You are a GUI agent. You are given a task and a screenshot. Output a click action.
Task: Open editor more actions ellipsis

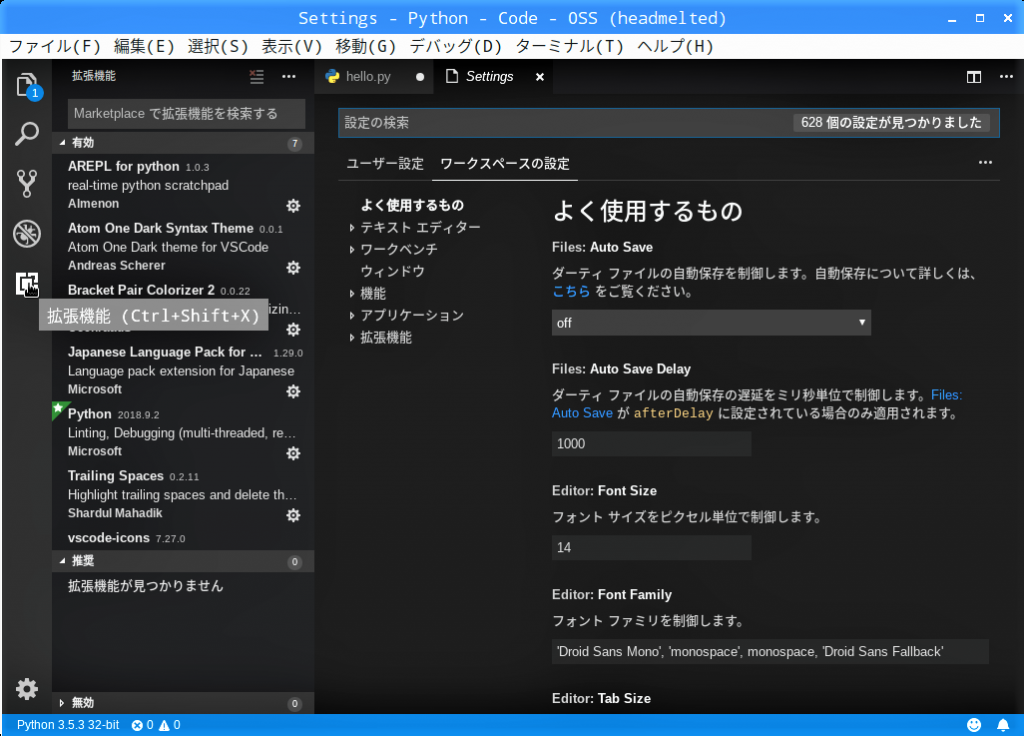tap(1006, 77)
